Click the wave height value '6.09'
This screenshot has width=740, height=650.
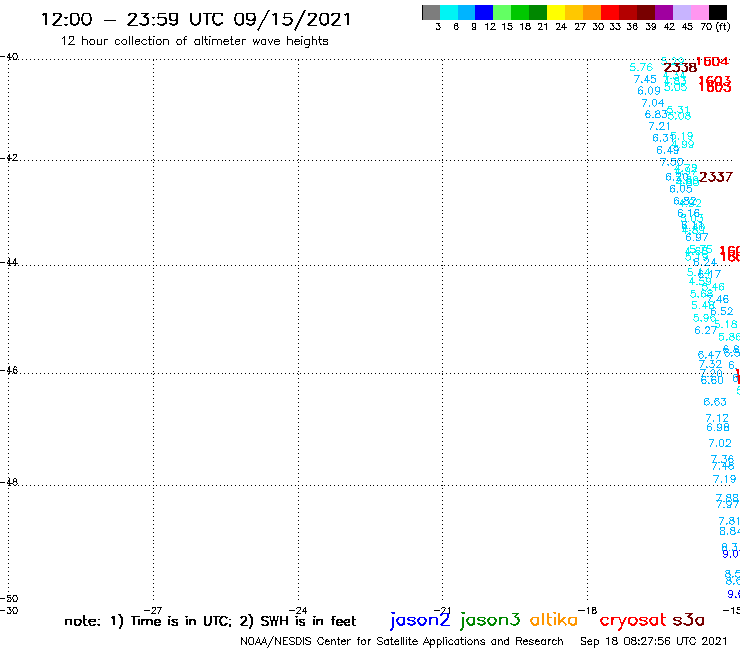click(648, 91)
